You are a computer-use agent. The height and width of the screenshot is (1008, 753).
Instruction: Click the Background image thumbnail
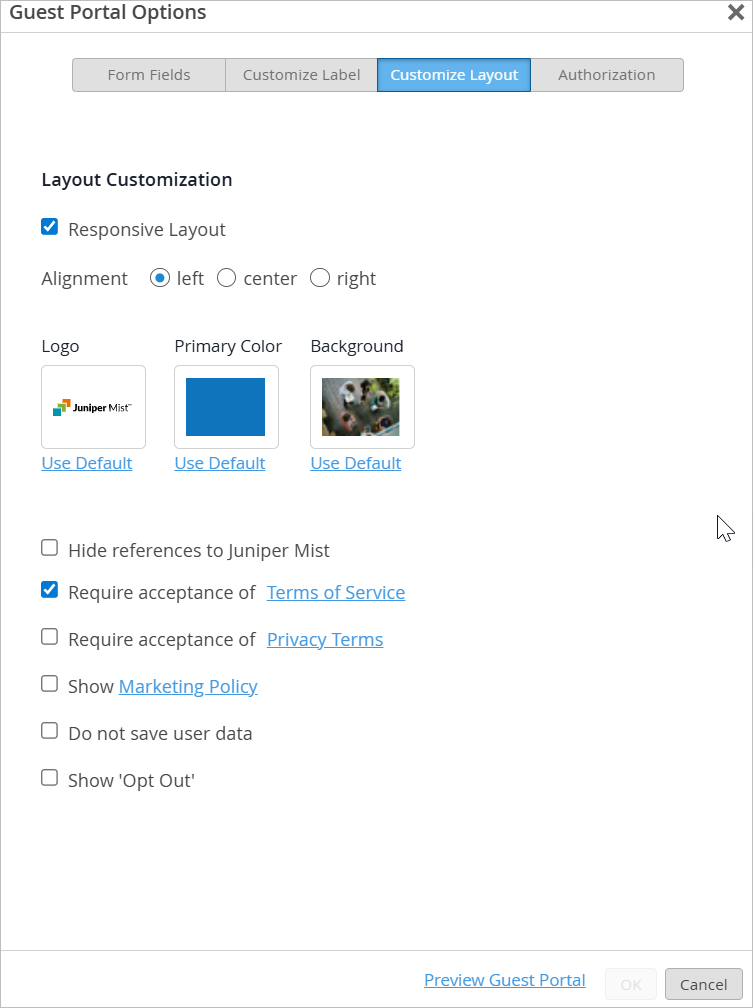pyautogui.click(x=361, y=407)
